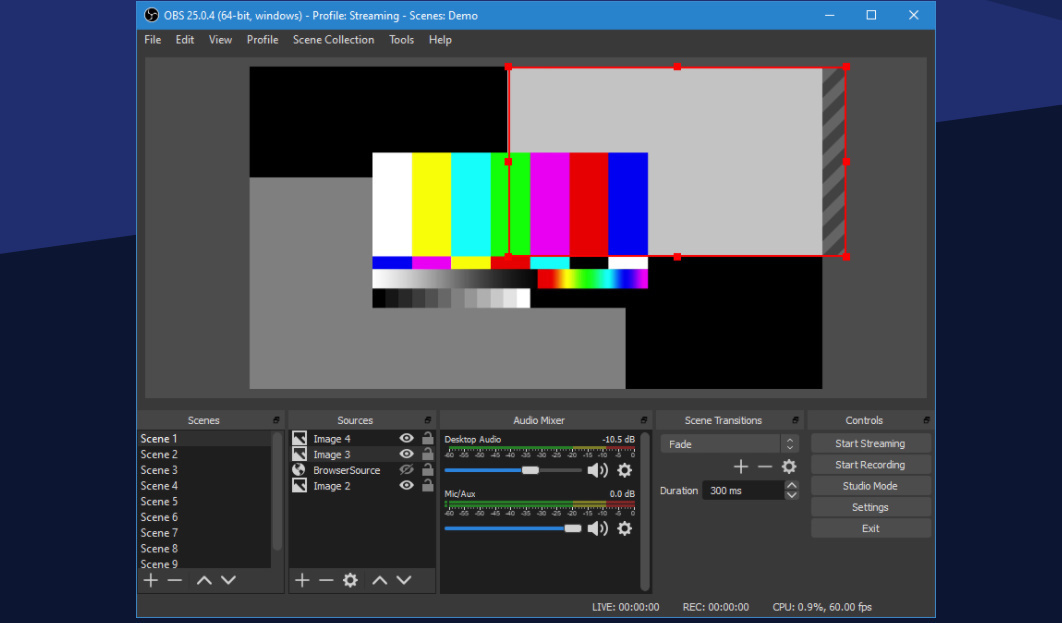Click the Scenes list scrollbar
The width and height of the screenshot is (1062, 623).
click(276, 492)
